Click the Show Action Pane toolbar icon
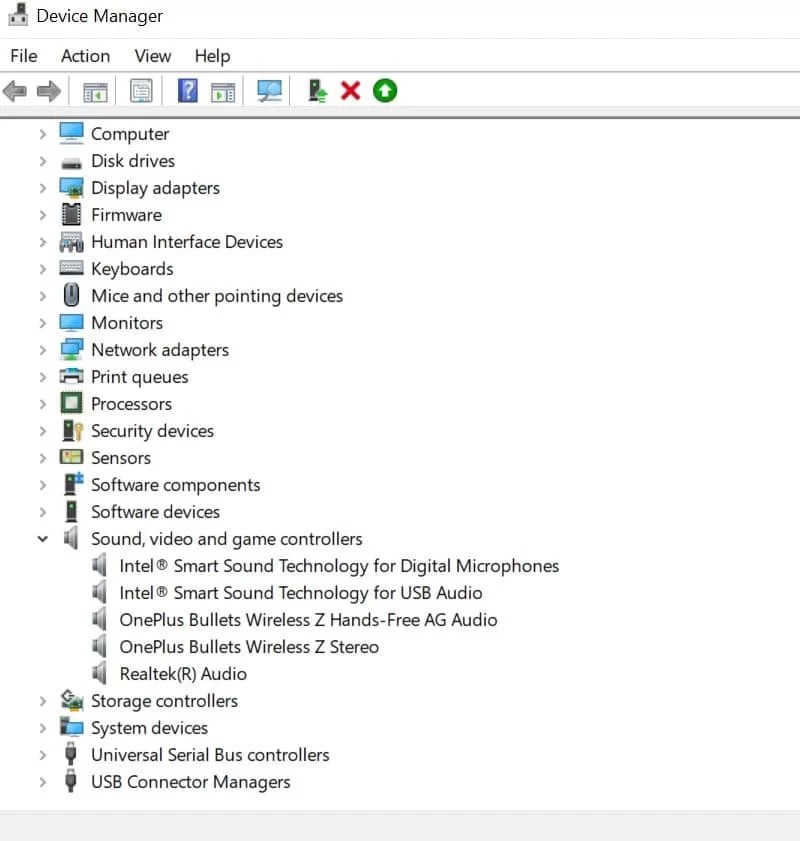 coord(222,91)
